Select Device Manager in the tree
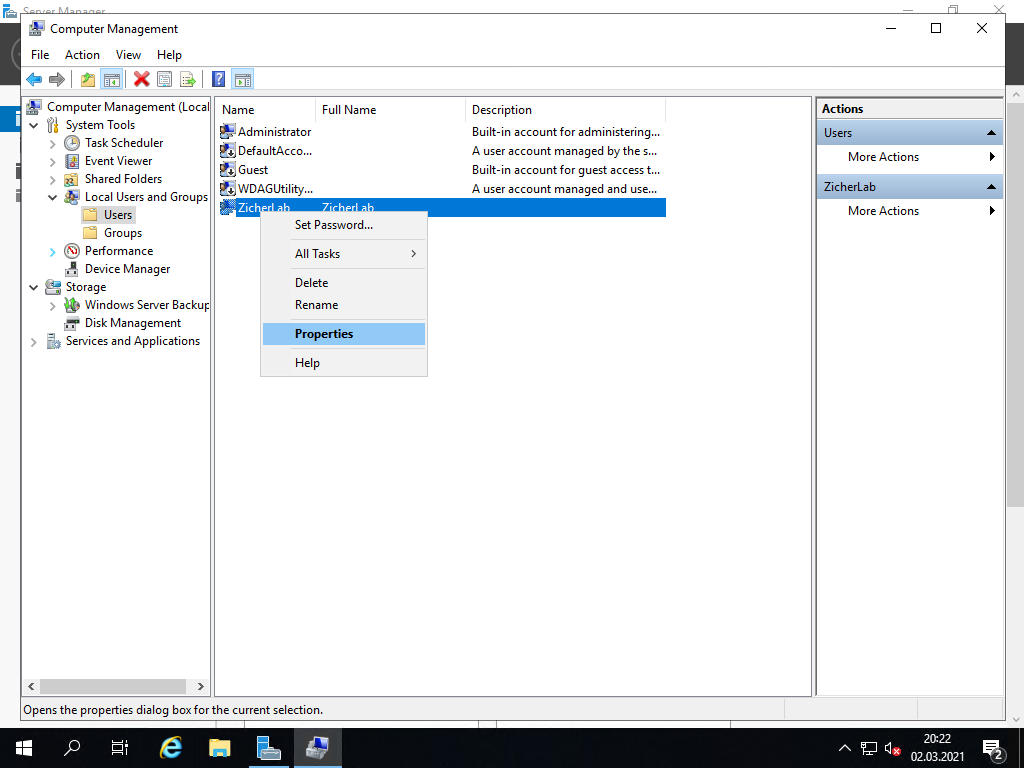The height and width of the screenshot is (768, 1024). click(x=127, y=269)
